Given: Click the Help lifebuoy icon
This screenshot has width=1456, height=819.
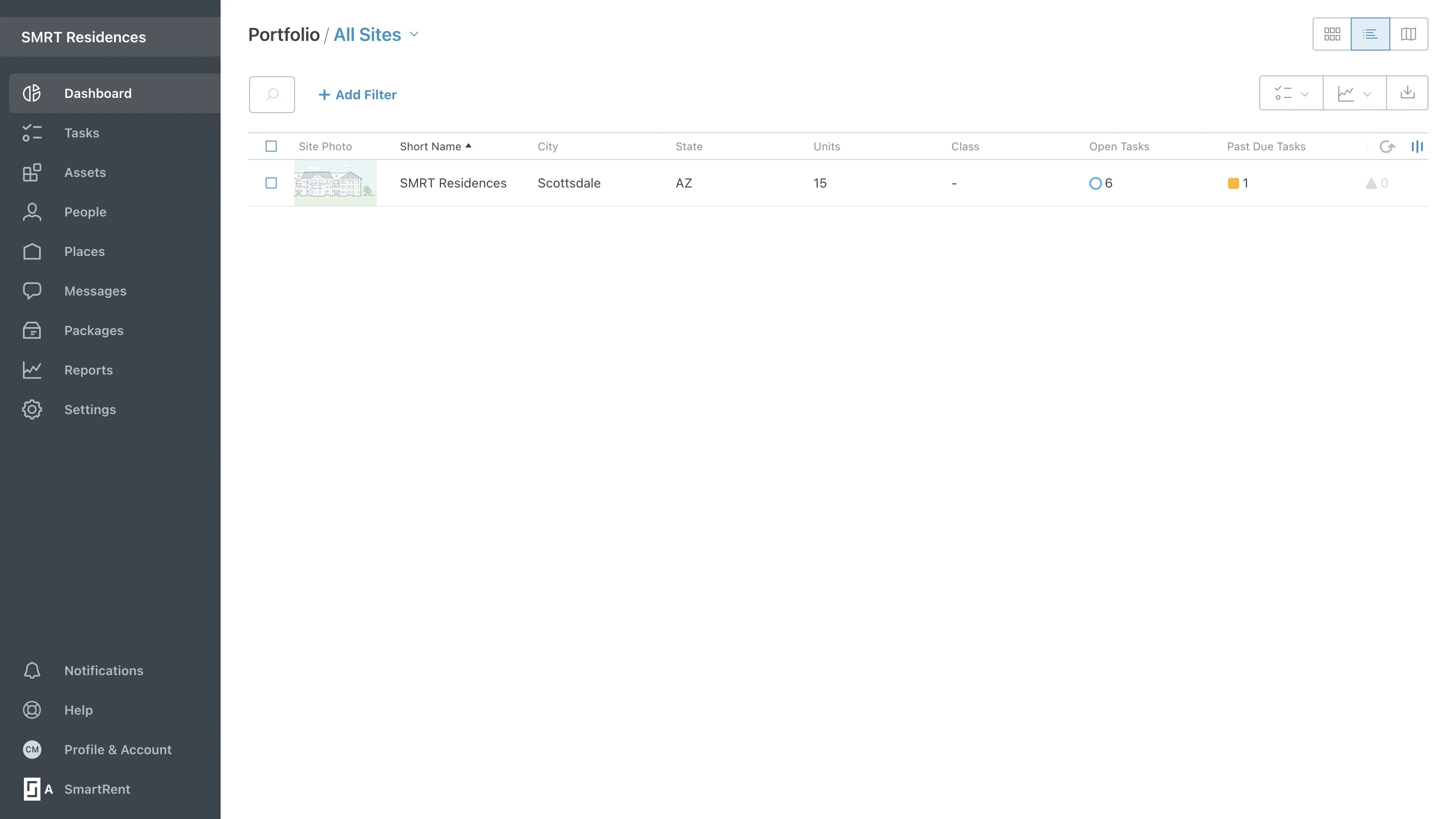Looking at the screenshot, I should (32, 710).
